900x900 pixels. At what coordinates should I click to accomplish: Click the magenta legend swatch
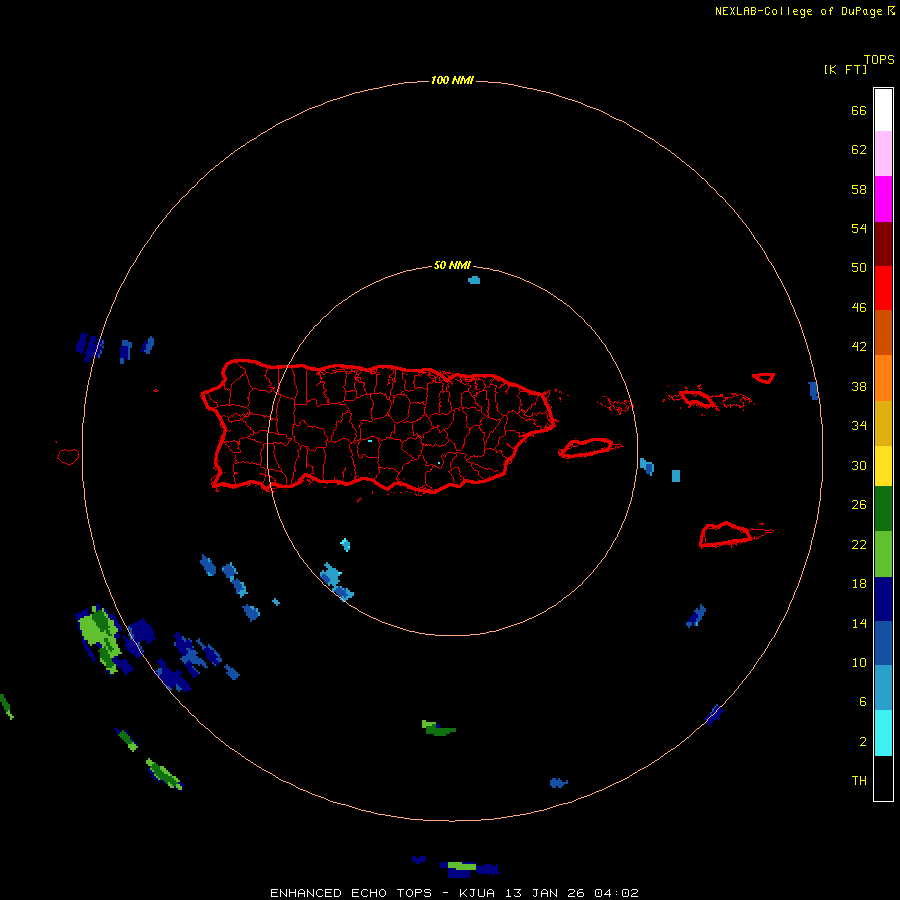(x=883, y=199)
